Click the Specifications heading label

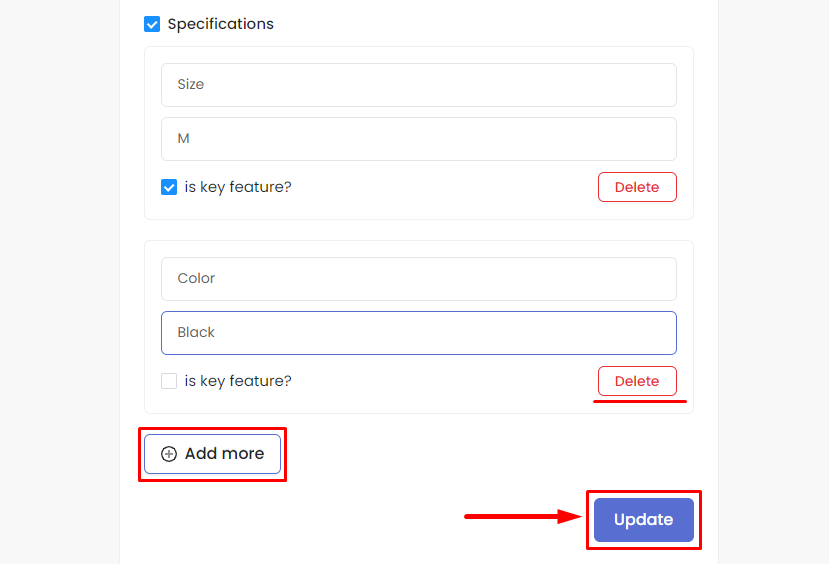tap(220, 24)
